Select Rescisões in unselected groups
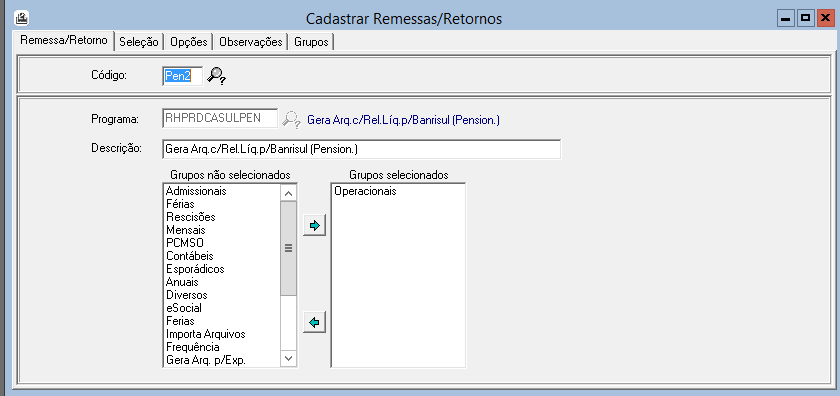 (x=191, y=217)
